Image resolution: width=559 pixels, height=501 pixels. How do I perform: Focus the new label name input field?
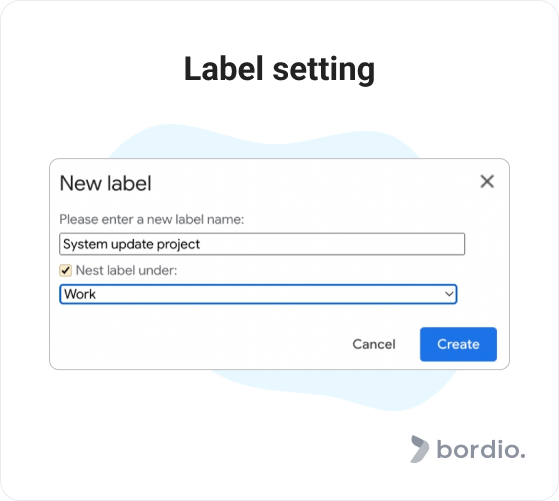coord(262,244)
